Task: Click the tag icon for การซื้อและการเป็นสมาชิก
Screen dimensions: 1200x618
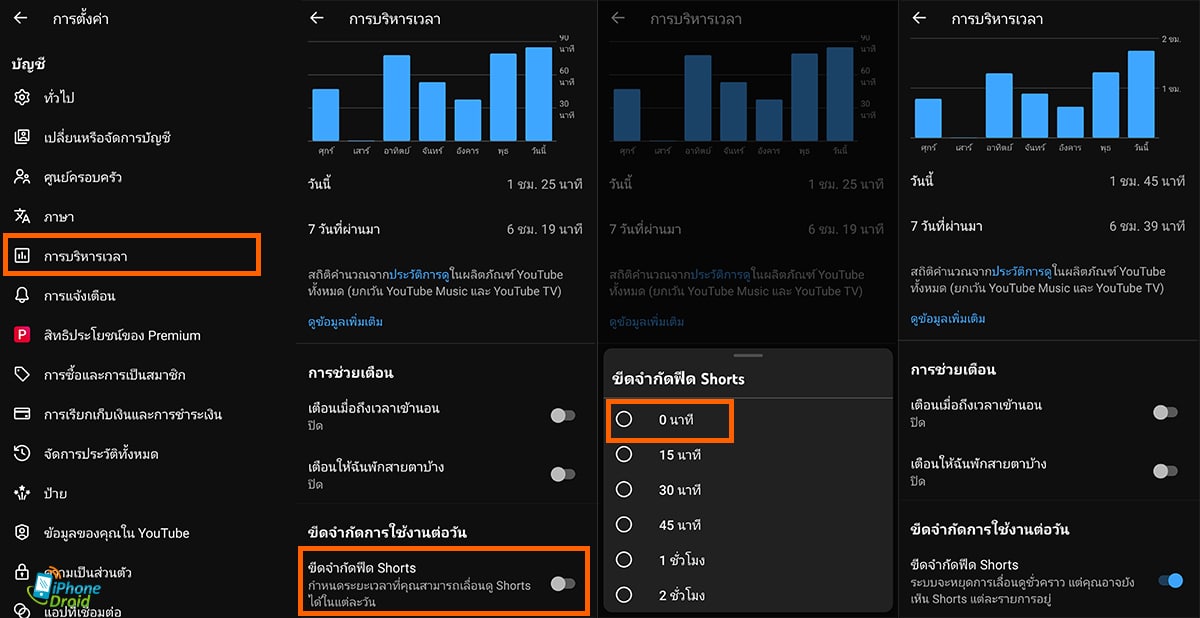Action: click(x=22, y=375)
